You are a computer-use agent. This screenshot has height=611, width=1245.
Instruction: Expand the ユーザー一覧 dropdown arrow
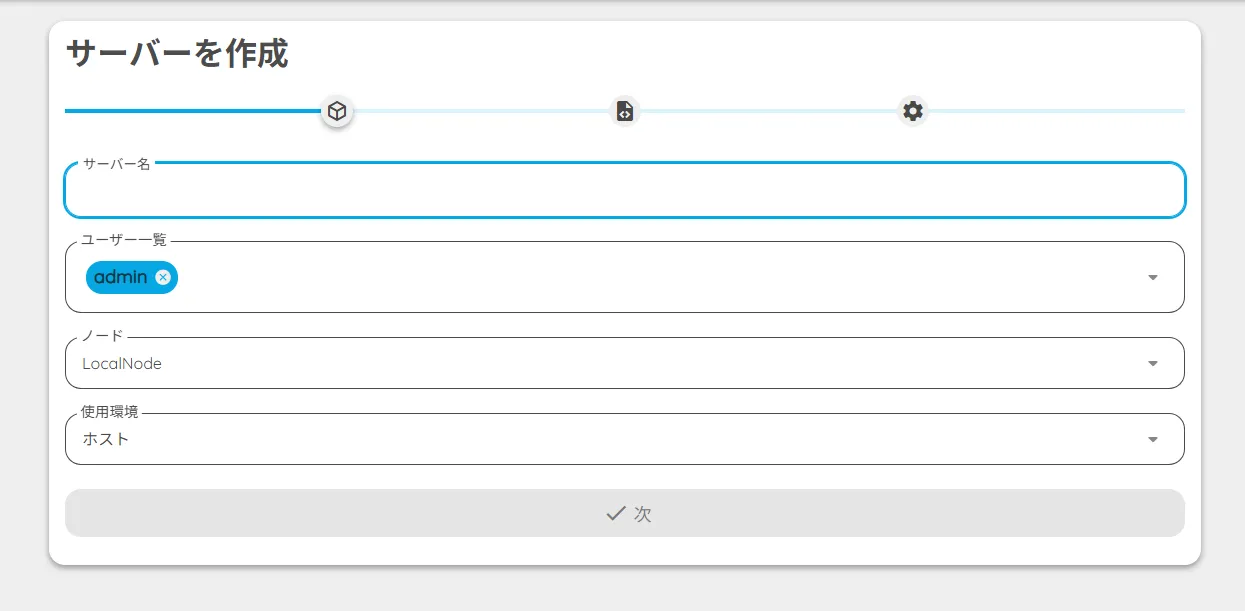click(x=1153, y=277)
